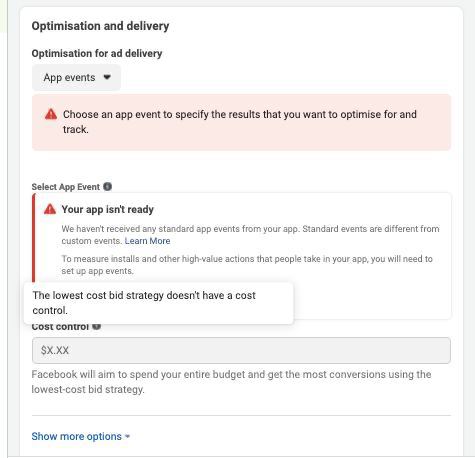This screenshot has height=458, width=475.
Task: Click the red warning triangle in pink banner
Action: (x=51, y=114)
